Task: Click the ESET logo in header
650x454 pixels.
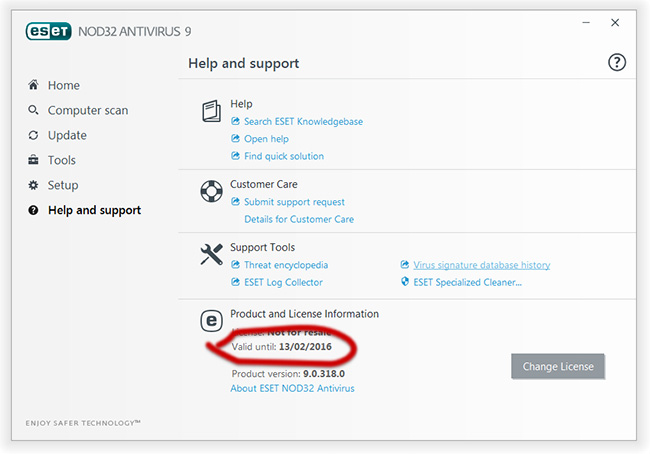Action: tap(46, 30)
